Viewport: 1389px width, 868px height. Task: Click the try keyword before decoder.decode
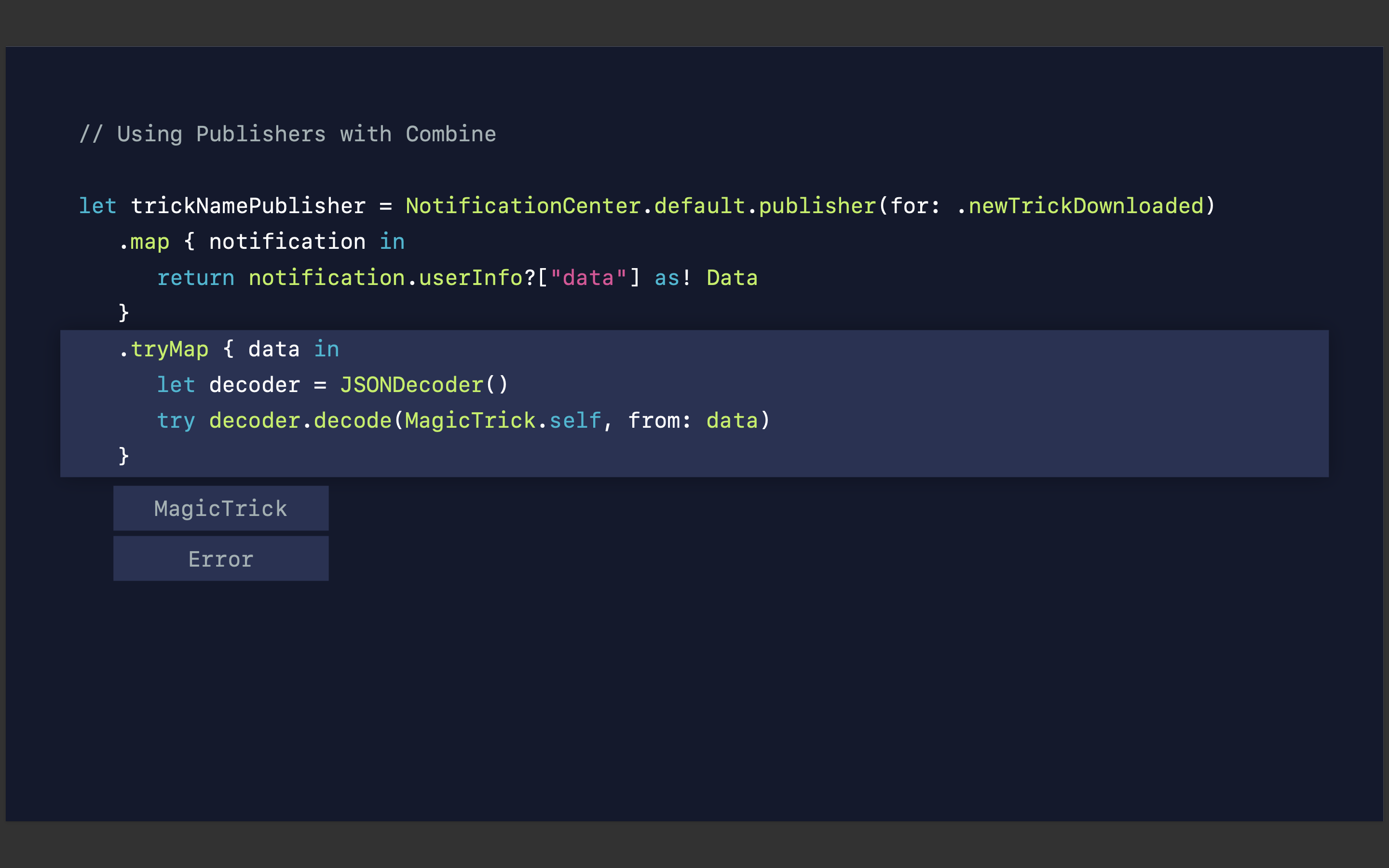(x=176, y=421)
